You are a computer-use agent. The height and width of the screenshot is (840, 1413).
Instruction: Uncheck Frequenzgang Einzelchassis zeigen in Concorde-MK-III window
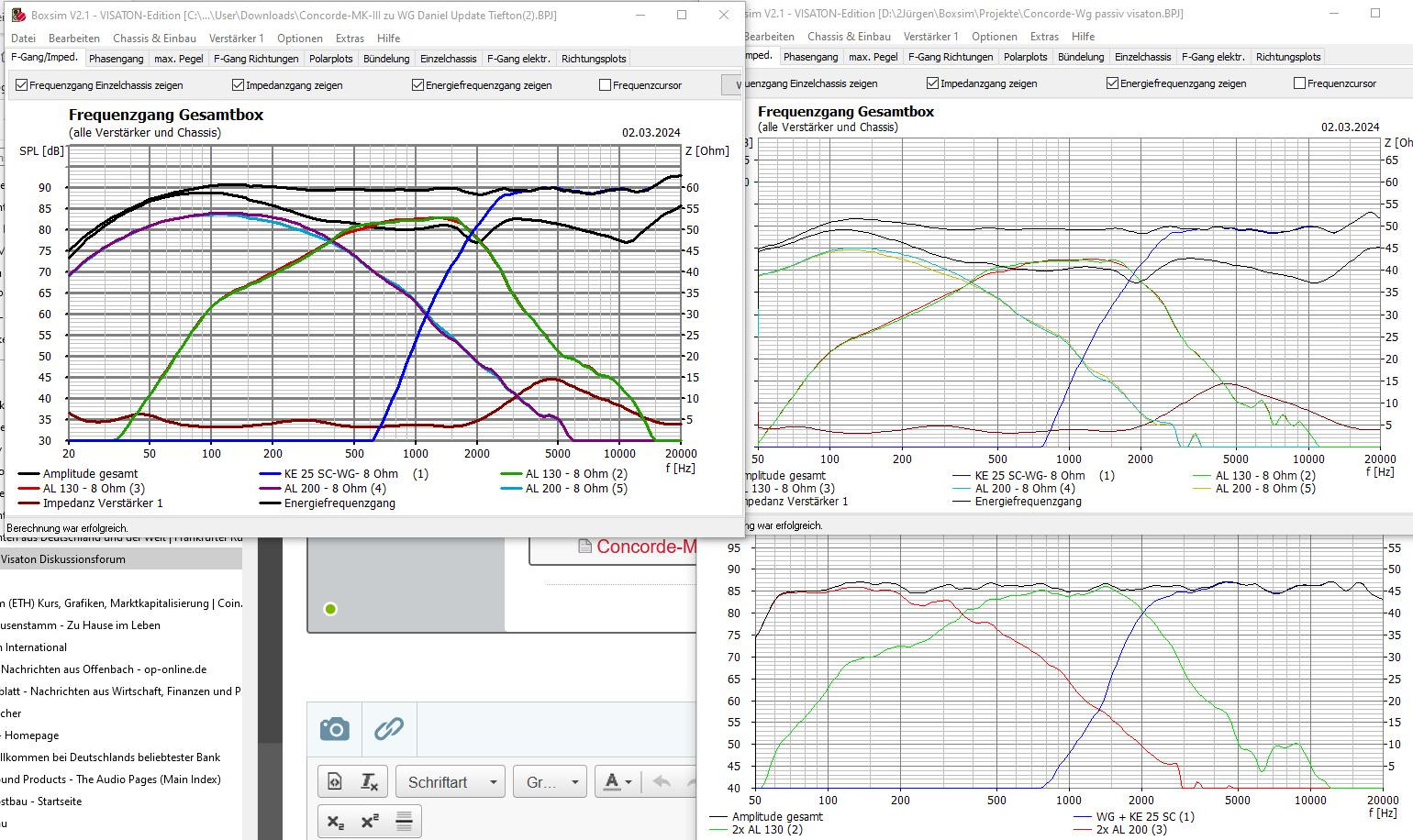coord(22,85)
